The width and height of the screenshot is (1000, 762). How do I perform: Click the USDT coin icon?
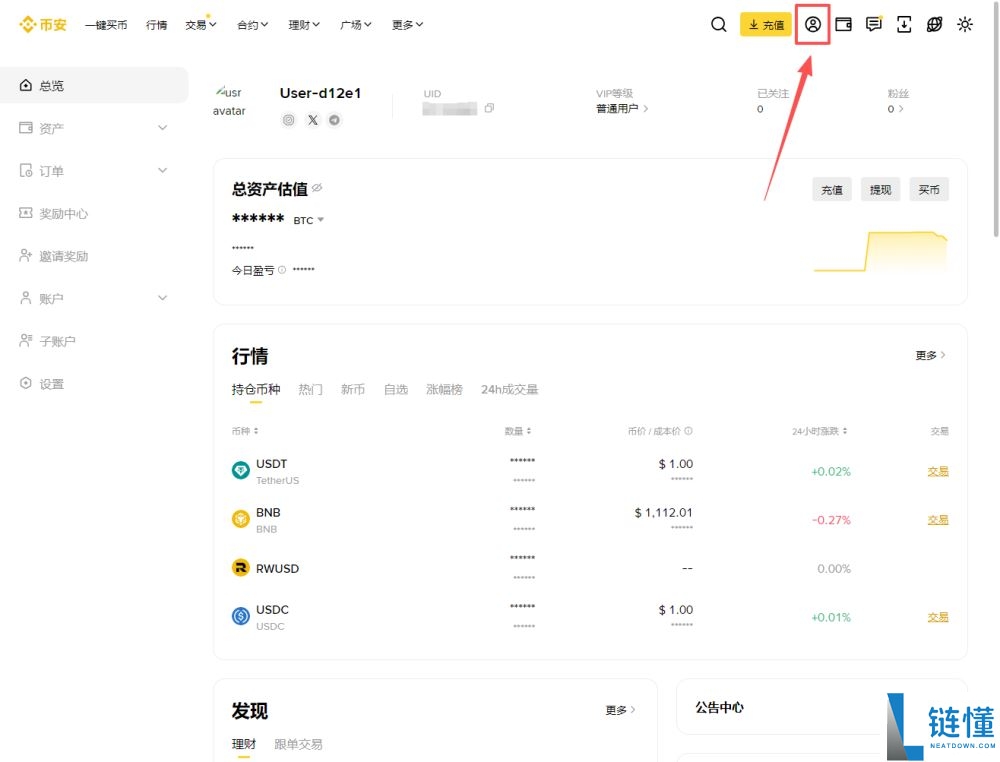pos(240,471)
